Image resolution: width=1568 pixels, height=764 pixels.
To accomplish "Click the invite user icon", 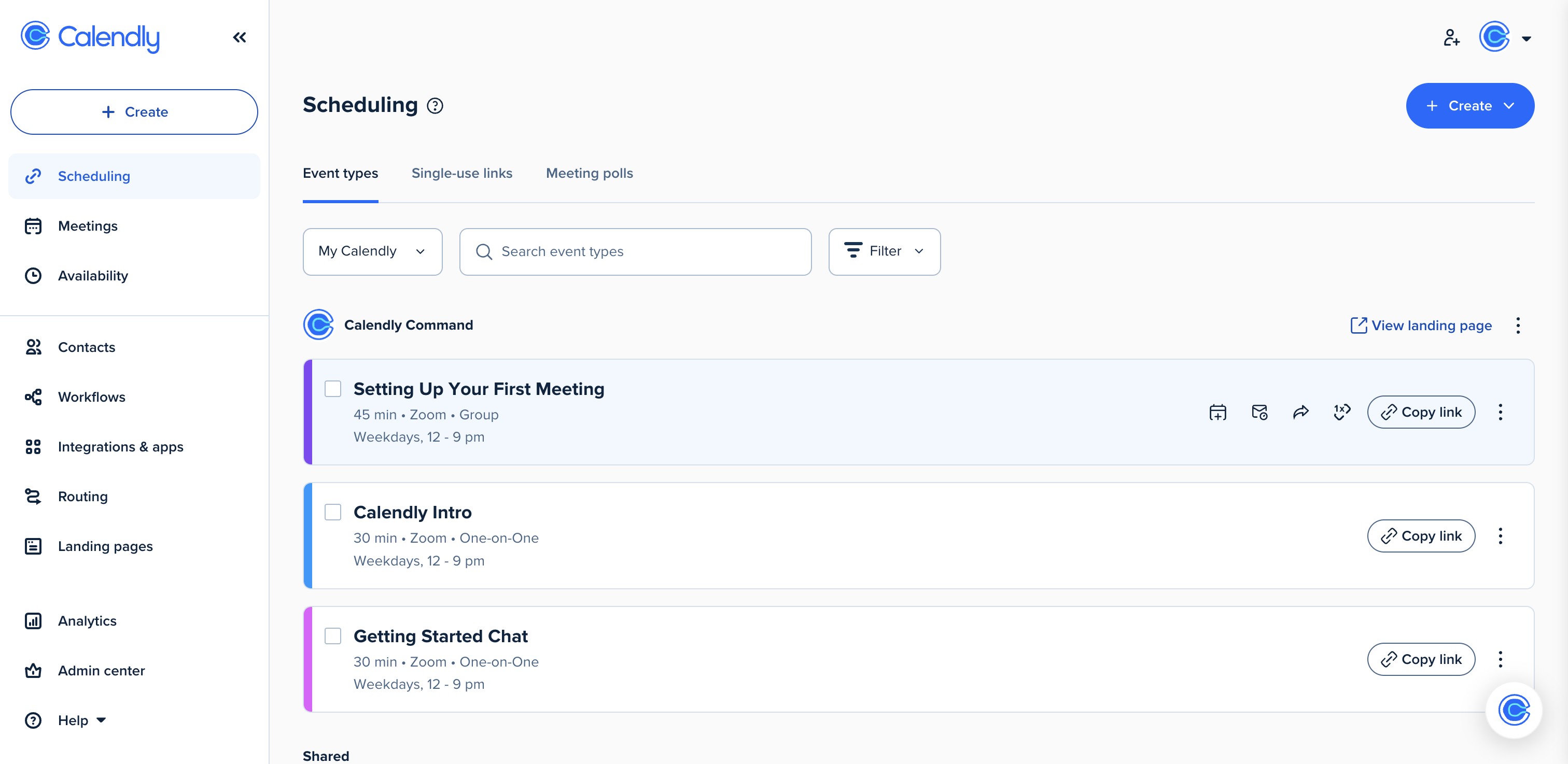I will click(1451, 38).
